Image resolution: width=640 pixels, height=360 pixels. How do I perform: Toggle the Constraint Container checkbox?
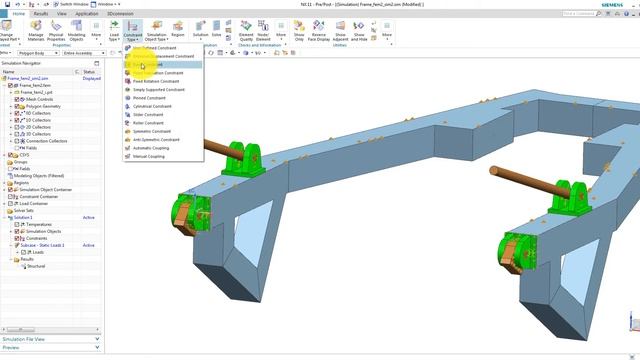(x=11, y=196)
